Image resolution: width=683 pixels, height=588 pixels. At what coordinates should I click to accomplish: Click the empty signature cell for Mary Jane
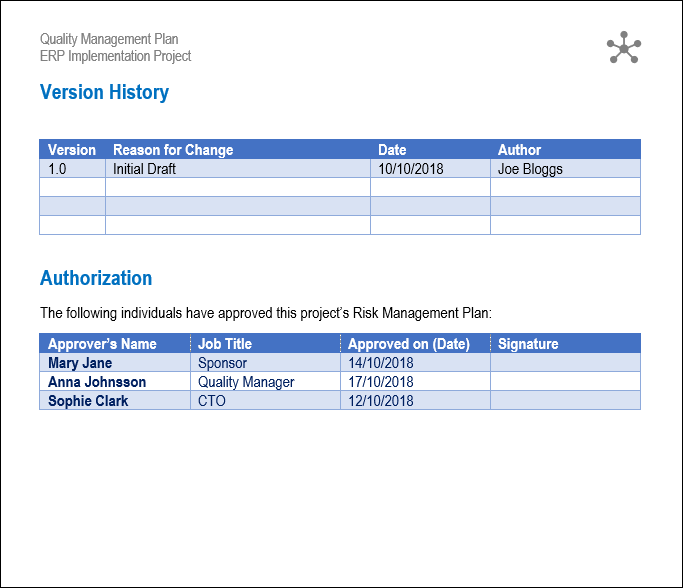click(564, 363)
